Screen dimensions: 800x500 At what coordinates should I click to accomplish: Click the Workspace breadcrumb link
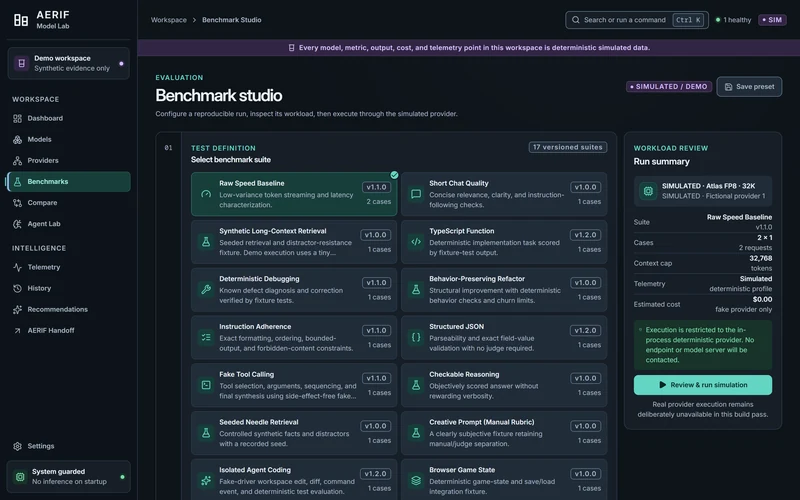click(x=168, y=20)
